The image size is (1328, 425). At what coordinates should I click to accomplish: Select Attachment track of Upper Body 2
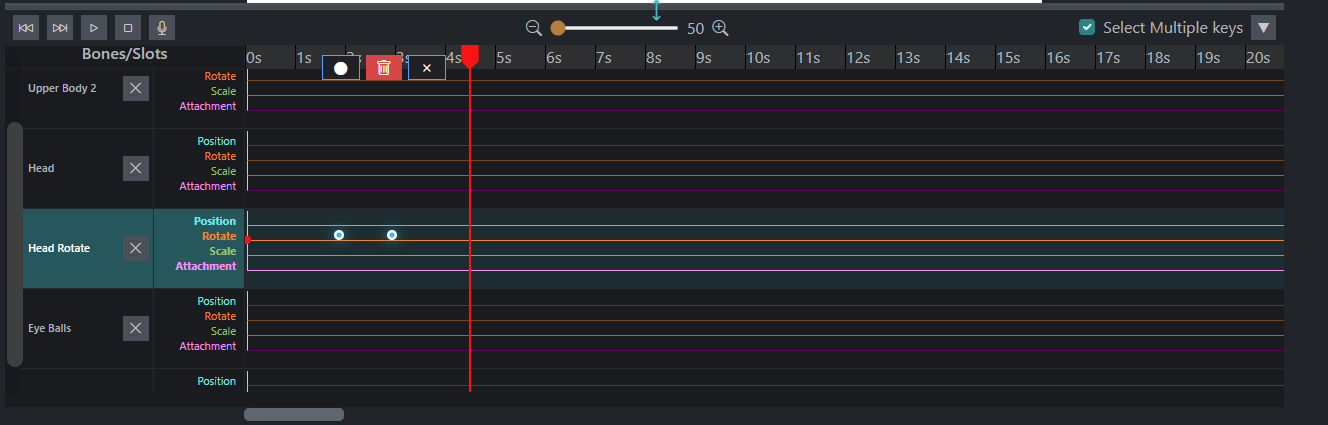tap(207, 106)
